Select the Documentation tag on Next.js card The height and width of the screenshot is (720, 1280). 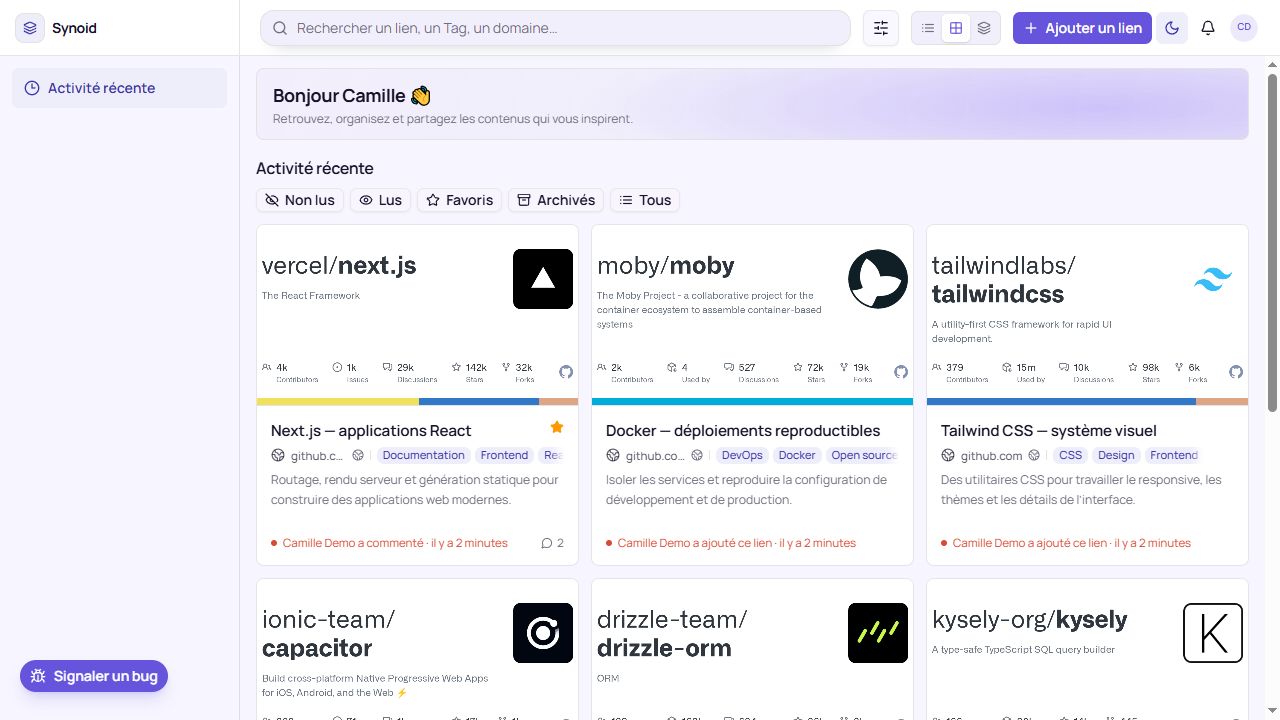[424, 455]
